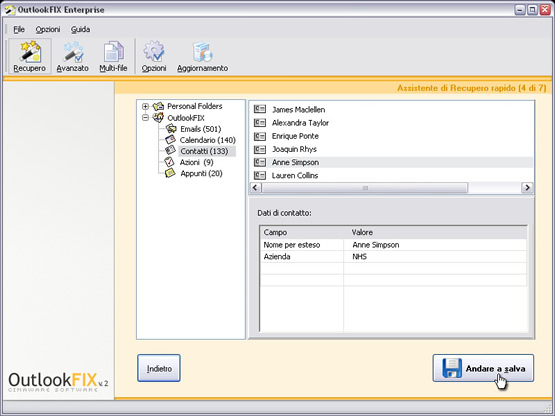The image size is (555, 416).
Task: Open the Azioni (9) tasks folder
Action: tap(196, 162)
